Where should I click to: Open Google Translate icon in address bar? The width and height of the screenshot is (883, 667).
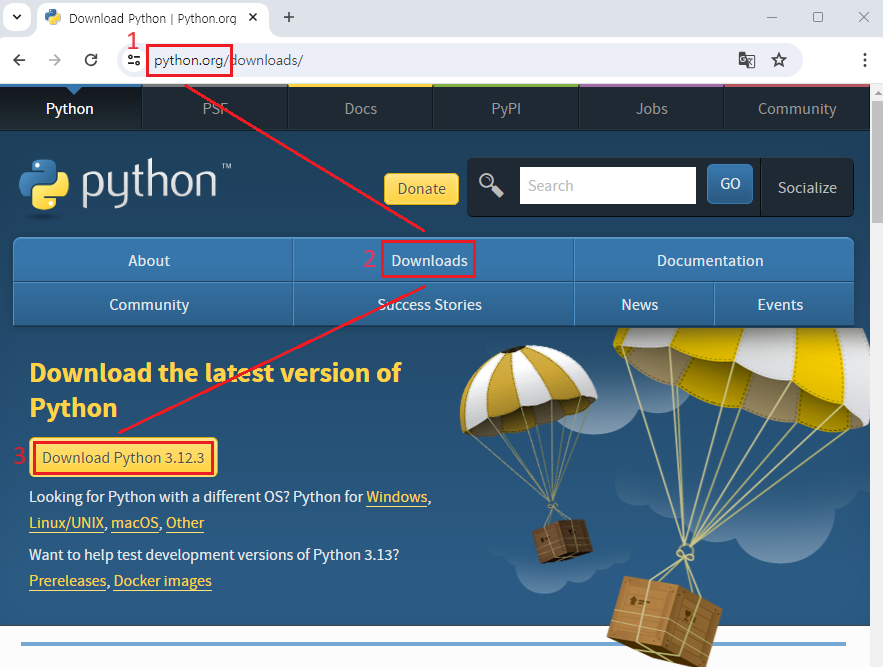click(747, 60)
